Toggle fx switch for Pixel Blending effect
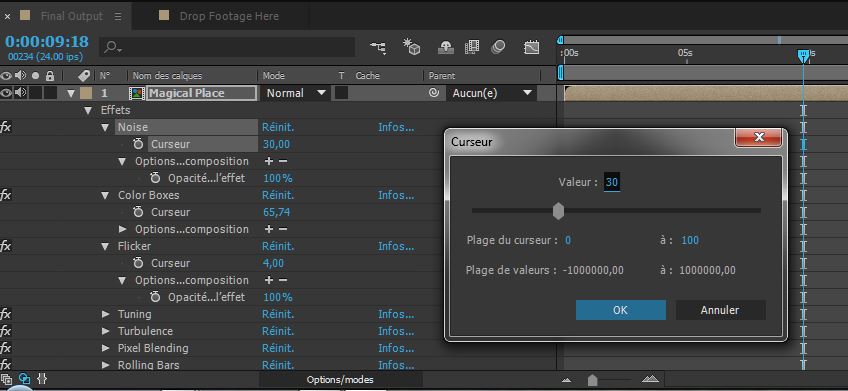 tap(5, 348)
